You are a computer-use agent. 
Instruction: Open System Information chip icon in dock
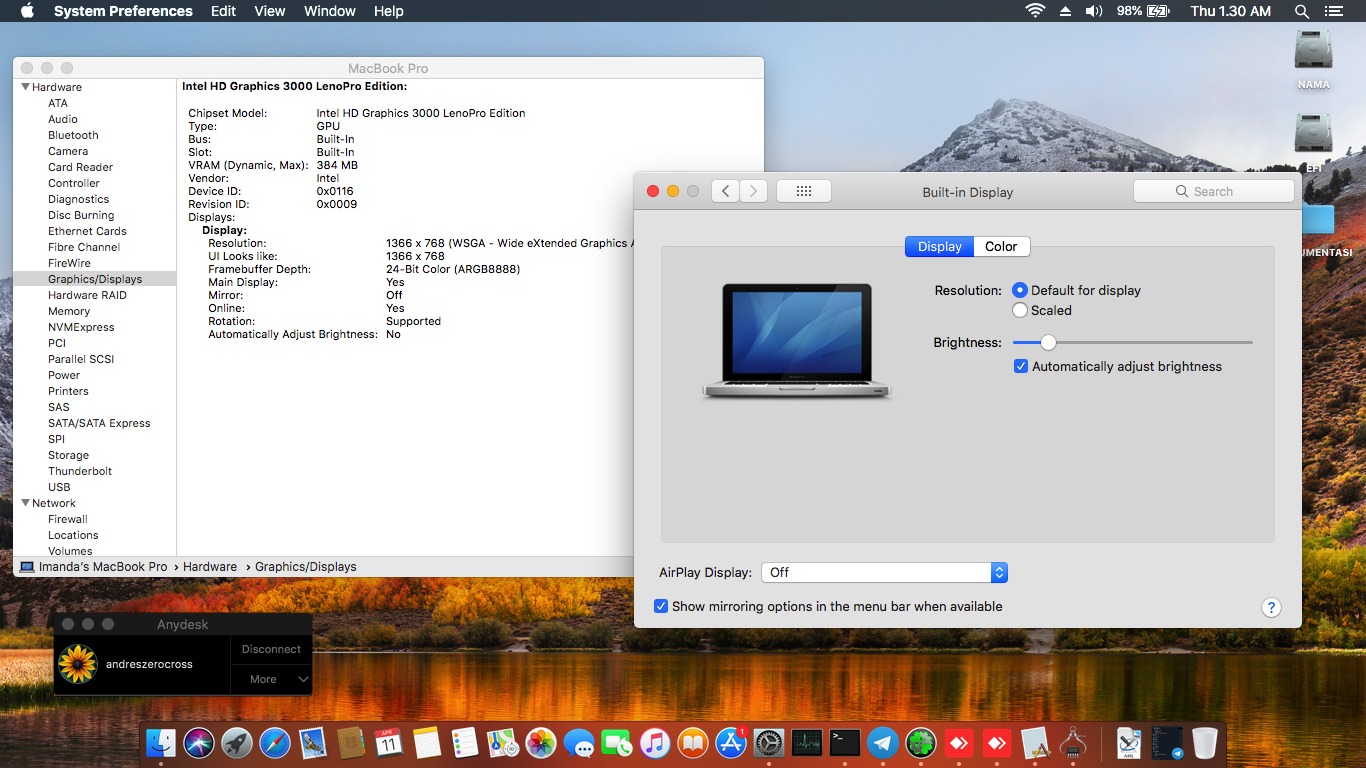(1073, 743)
